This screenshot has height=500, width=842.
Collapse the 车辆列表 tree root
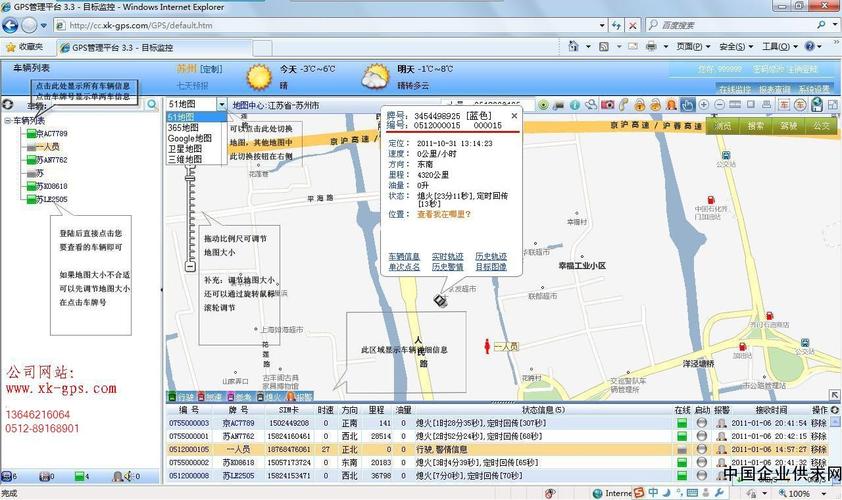coord(8,121)
